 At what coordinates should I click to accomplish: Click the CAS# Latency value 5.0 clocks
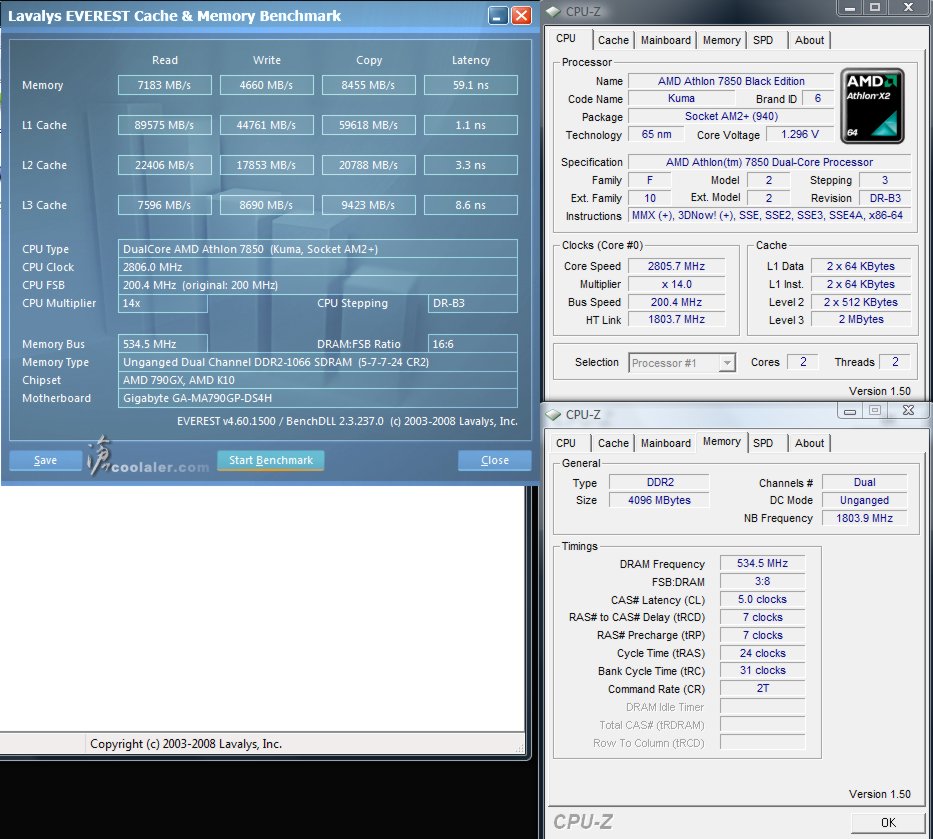[762, 599]
